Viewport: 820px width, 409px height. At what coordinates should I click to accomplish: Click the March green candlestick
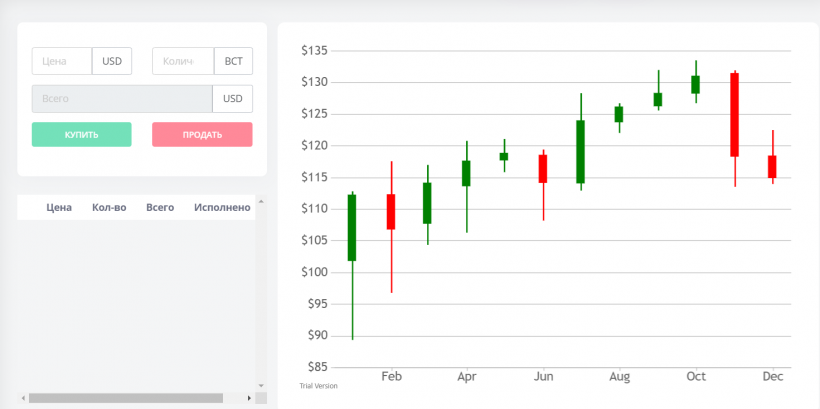[x=427, y=203]
